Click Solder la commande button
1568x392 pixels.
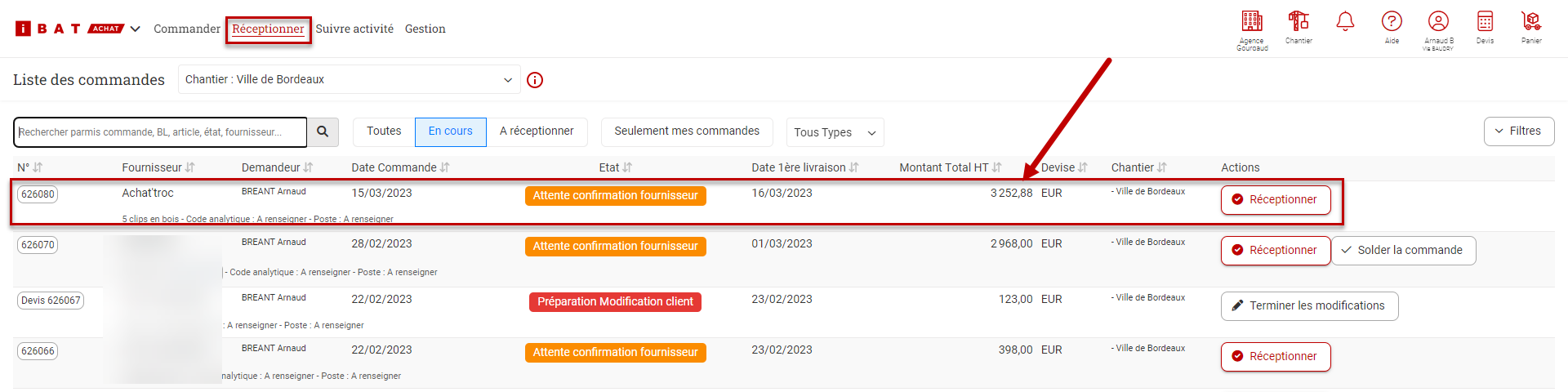tap(1403, 251)
